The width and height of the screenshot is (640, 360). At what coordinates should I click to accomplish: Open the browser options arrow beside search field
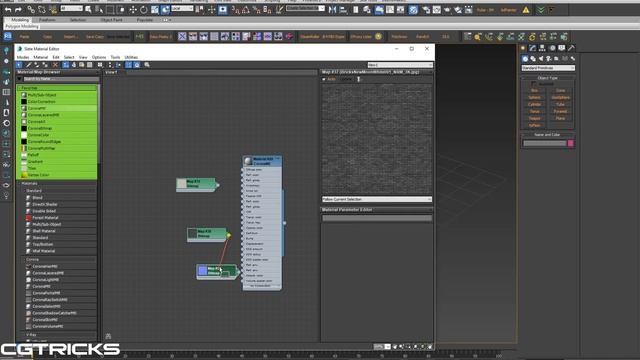tap(19, 79)
